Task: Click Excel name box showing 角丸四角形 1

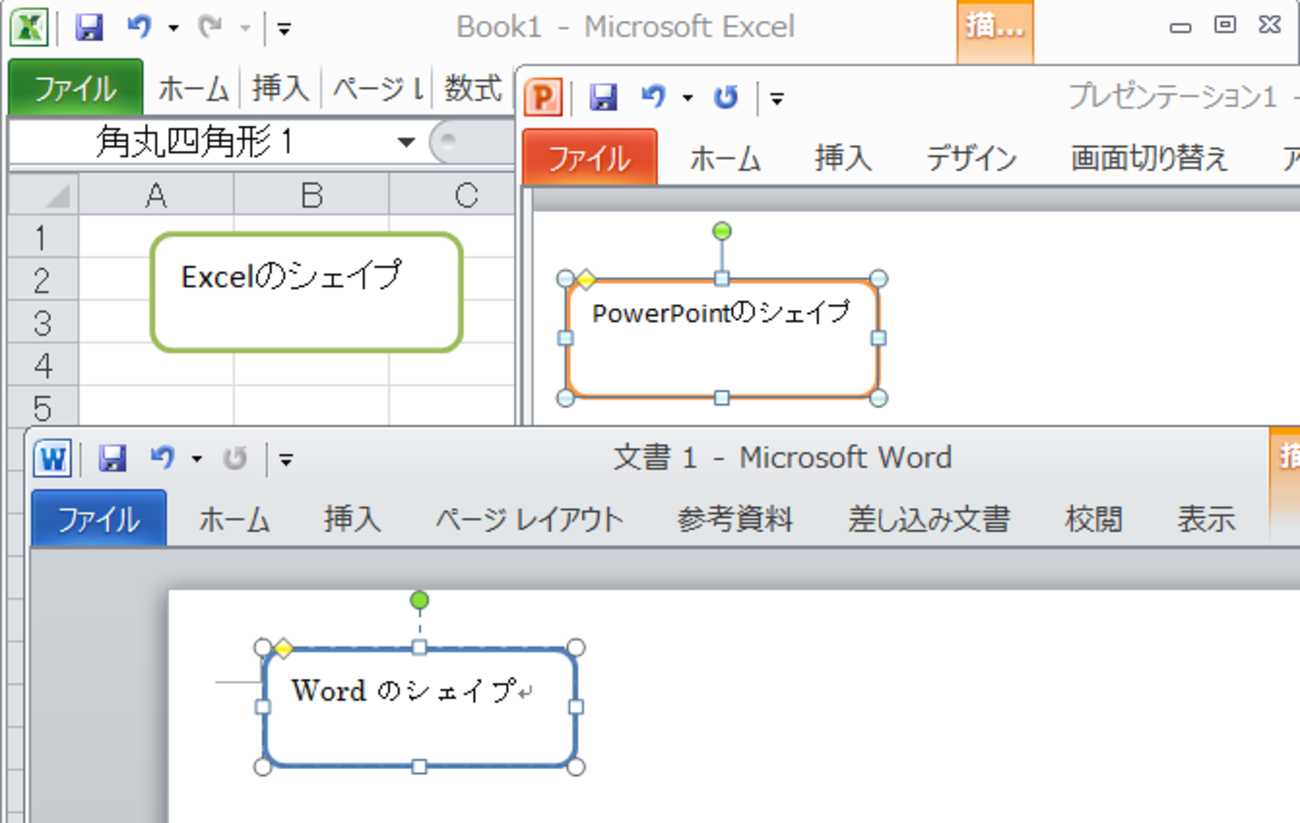Action: pos(196,143)
